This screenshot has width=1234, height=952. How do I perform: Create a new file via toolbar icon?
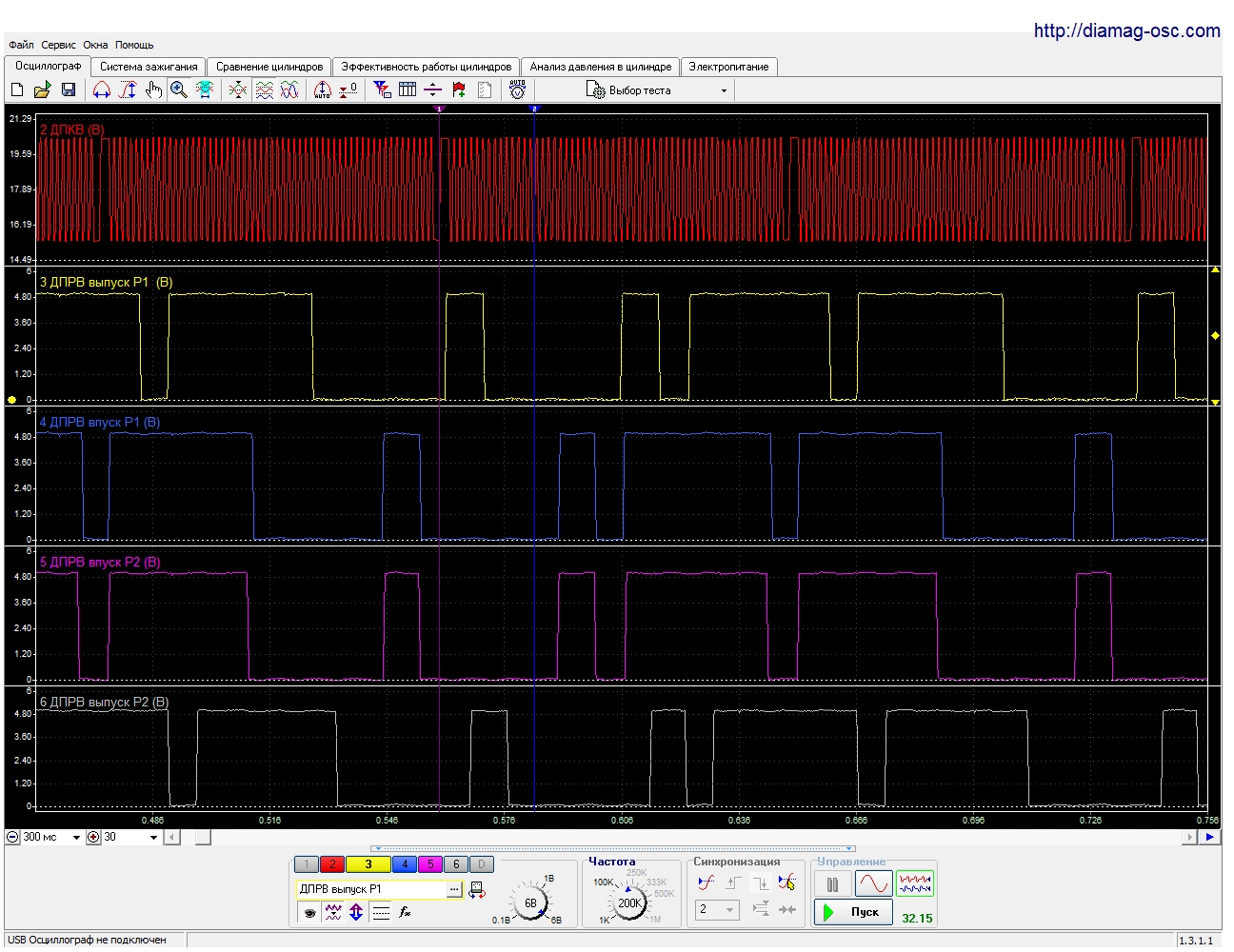tap(16, 89)
